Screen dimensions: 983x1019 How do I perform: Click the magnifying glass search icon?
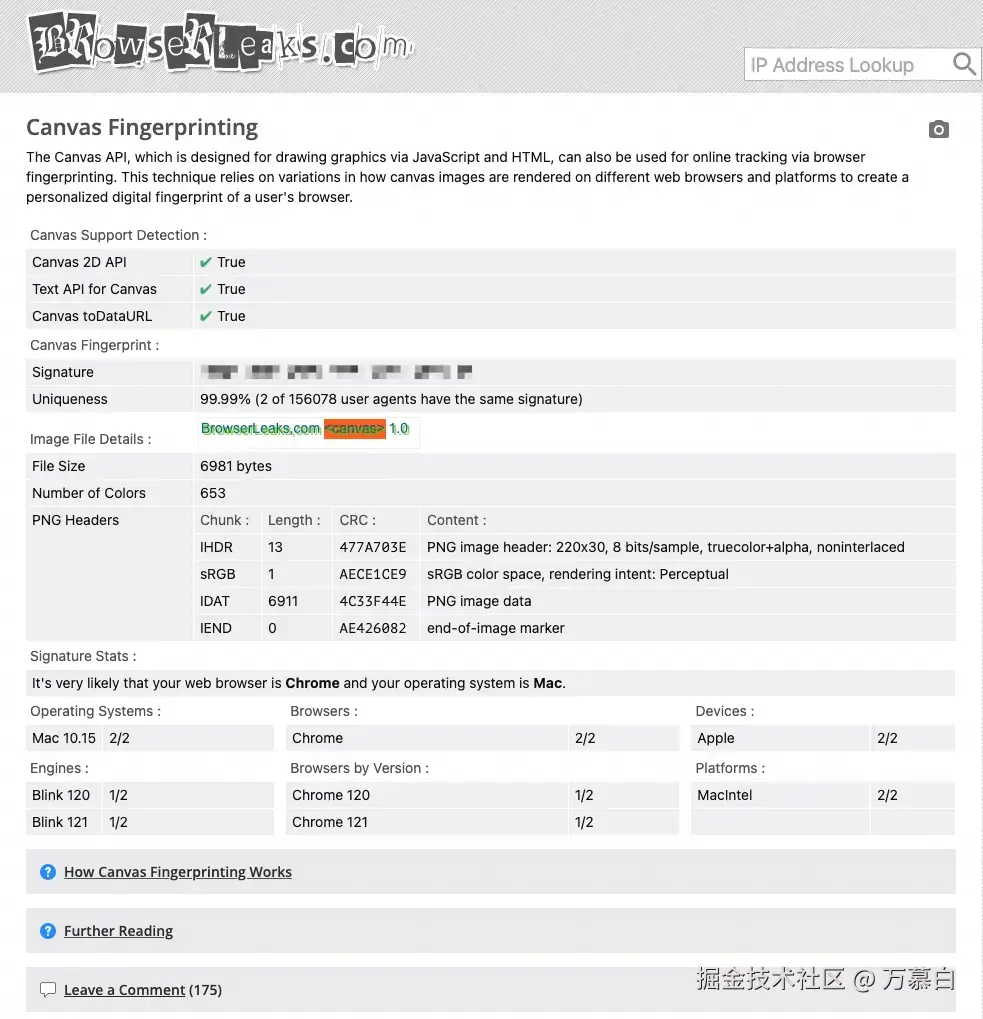(964, 64)
